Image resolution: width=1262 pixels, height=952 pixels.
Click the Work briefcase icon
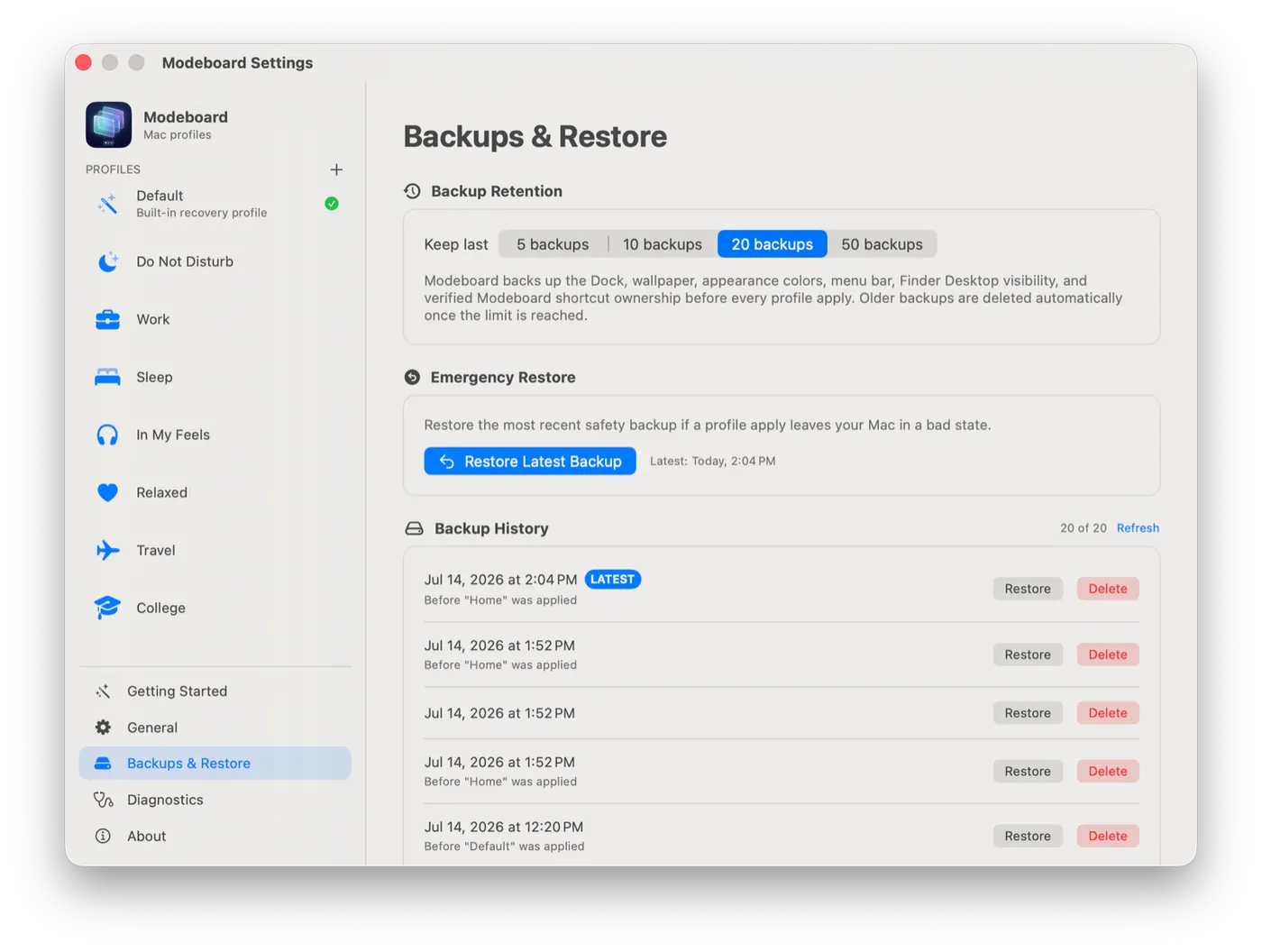click(107, 319)
